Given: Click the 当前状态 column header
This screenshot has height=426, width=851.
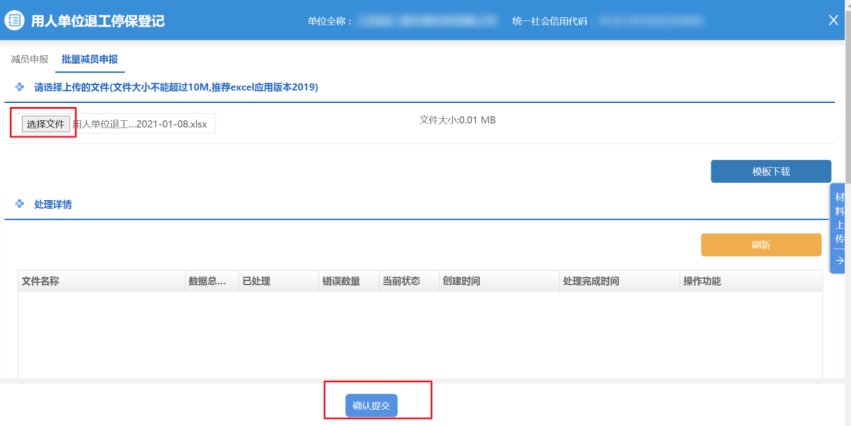Looking at the screenshot, I should pyautogui.click(x=401, y=281).
